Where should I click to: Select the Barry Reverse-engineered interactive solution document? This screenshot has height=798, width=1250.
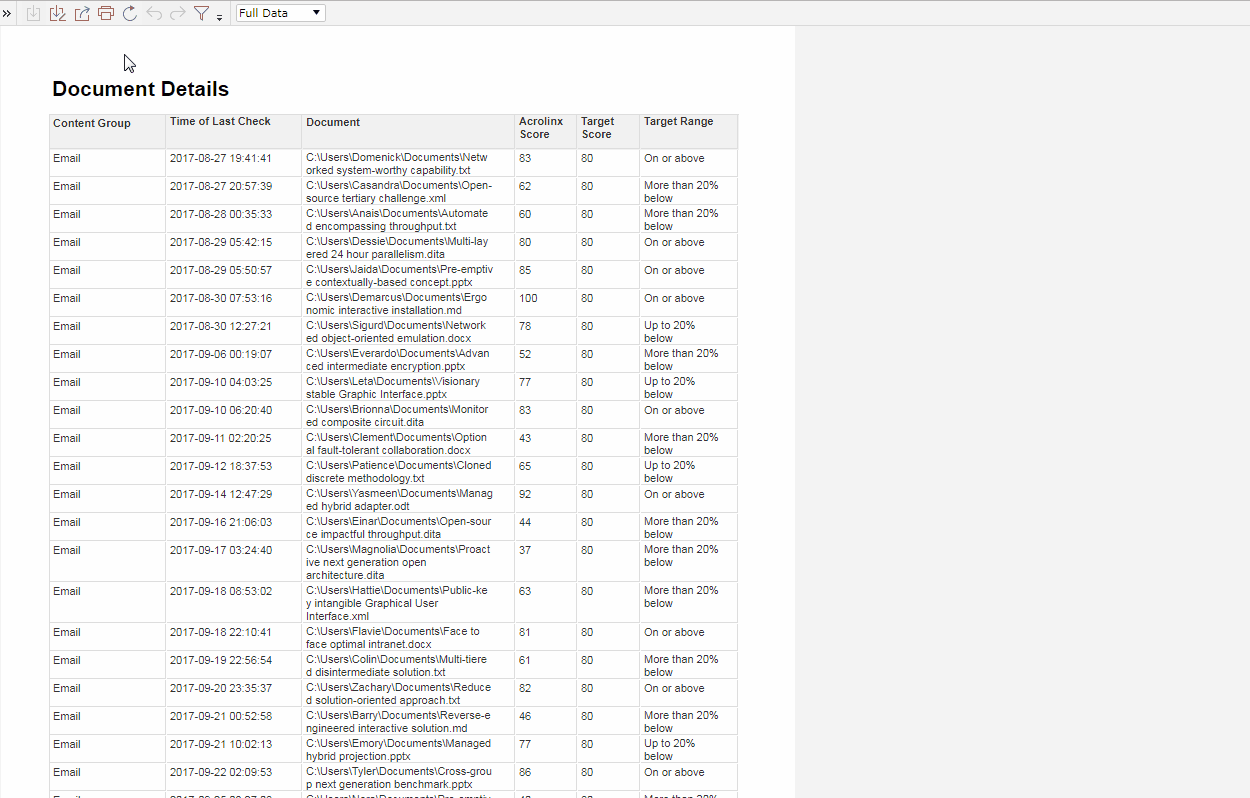[x=399, y=722]
